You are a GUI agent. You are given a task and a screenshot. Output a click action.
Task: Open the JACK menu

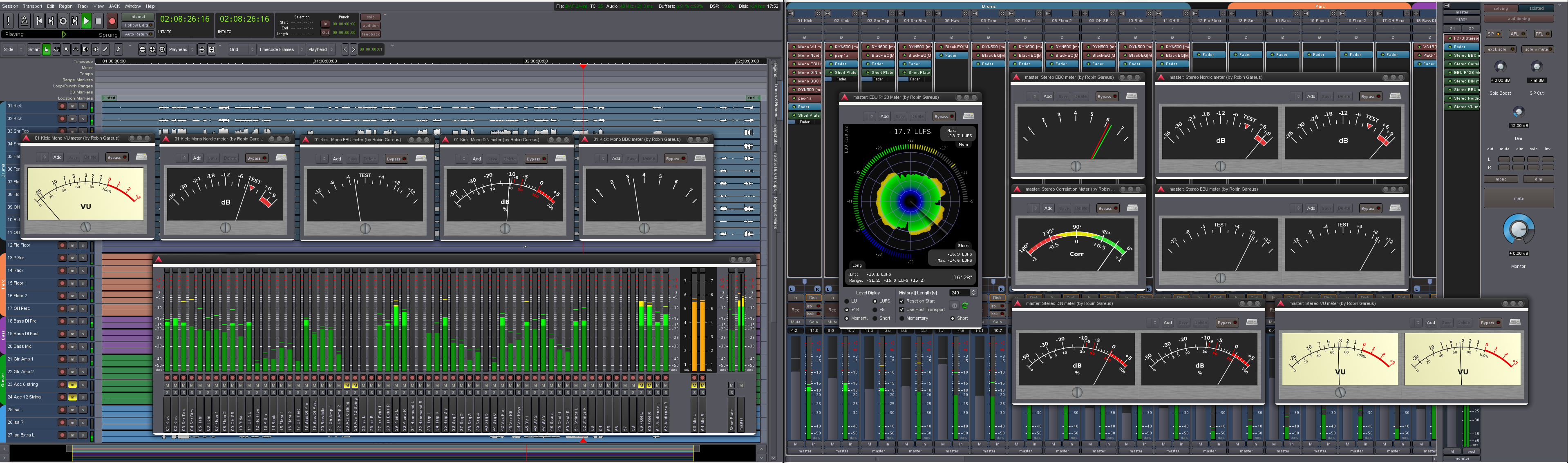(114, 6)
